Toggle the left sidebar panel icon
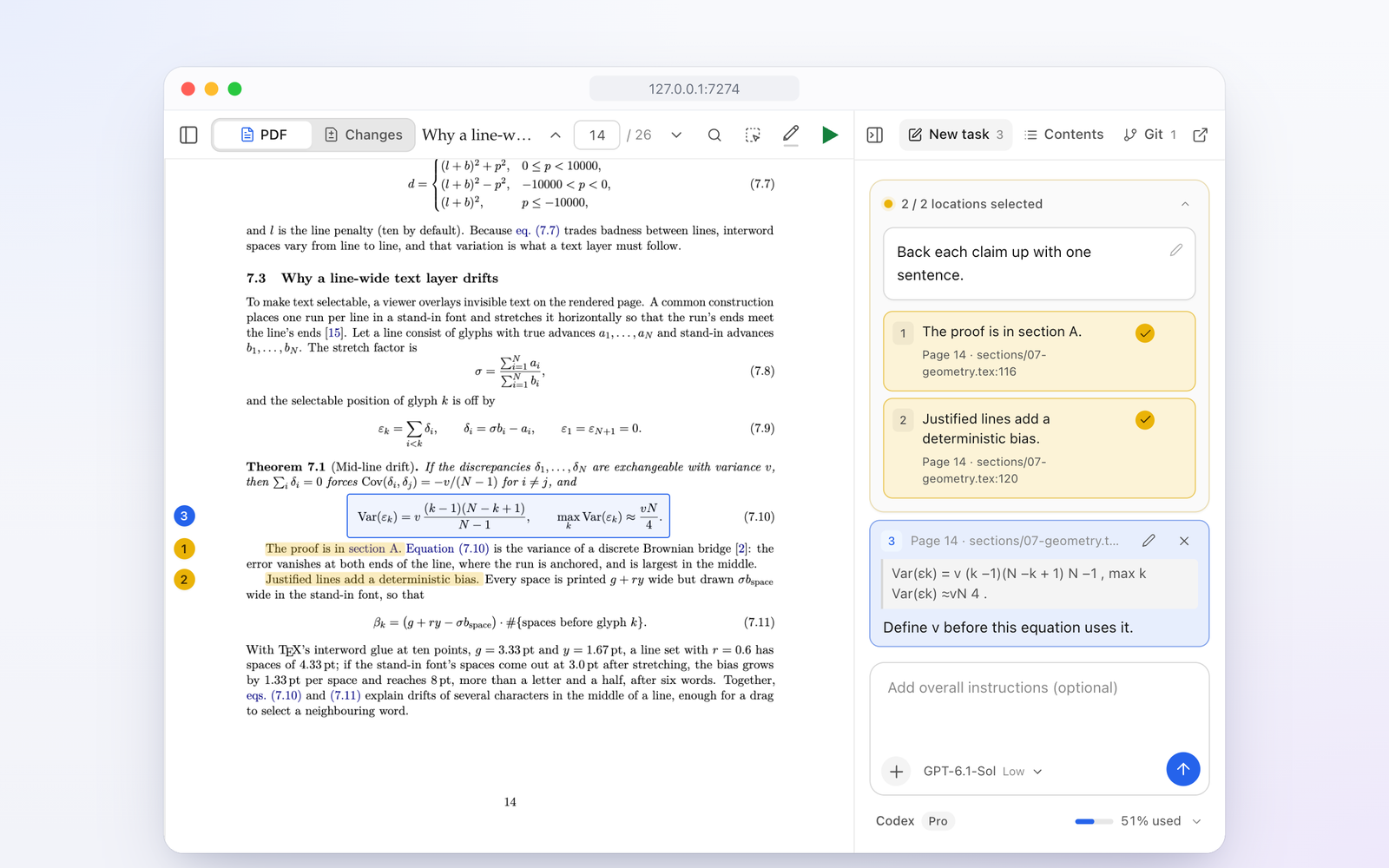The image size is (1389, 868). (x=188, y=135)
